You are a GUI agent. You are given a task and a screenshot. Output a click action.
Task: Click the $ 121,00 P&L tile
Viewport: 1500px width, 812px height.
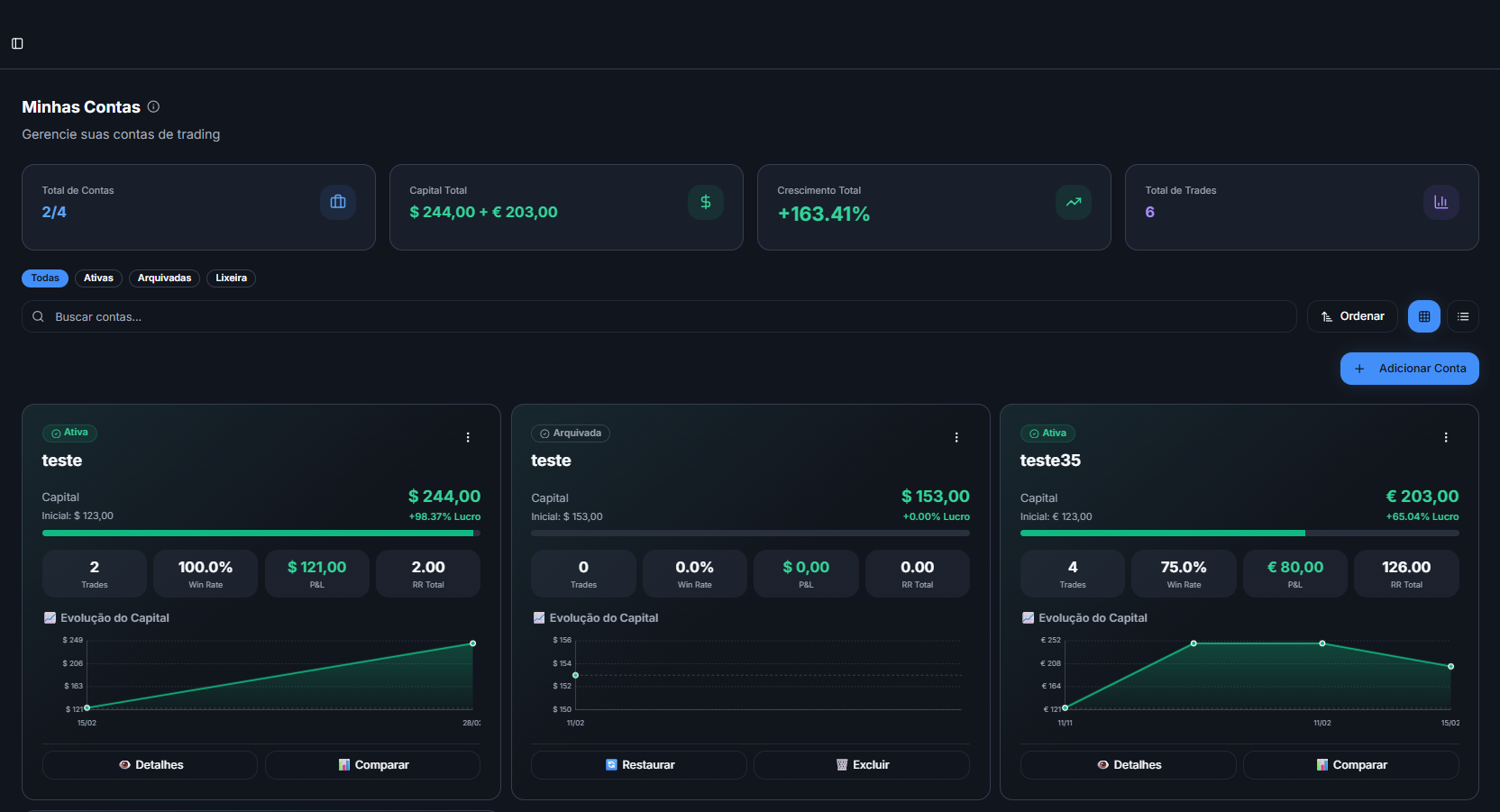(x=317, y=573)
